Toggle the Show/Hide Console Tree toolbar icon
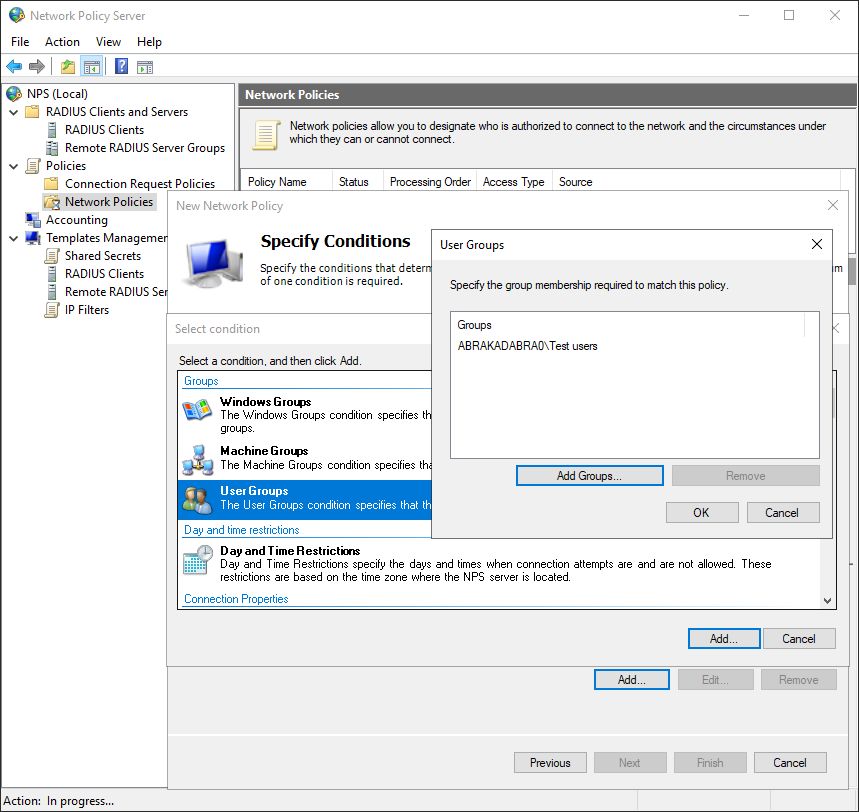Viewport: 859px width, 812px height. pyautogui.click(x=91, y=67)
